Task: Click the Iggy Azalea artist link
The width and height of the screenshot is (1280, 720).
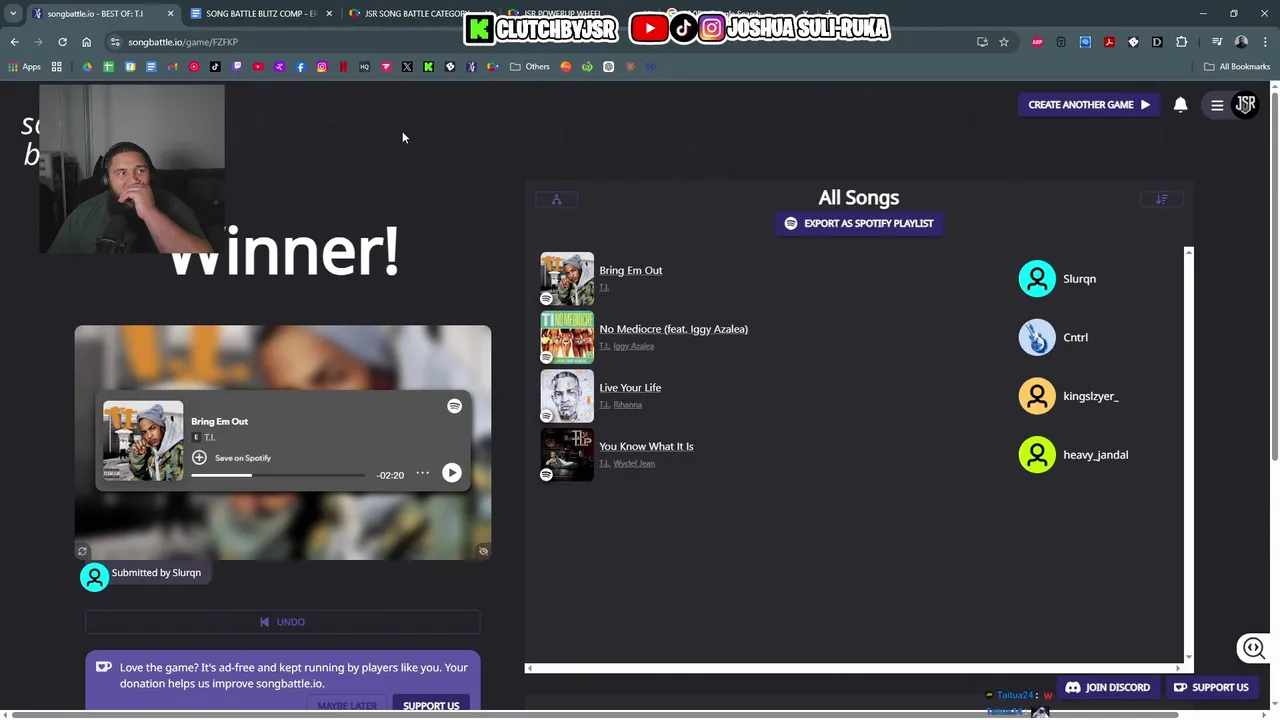Action: coord(634,346)
